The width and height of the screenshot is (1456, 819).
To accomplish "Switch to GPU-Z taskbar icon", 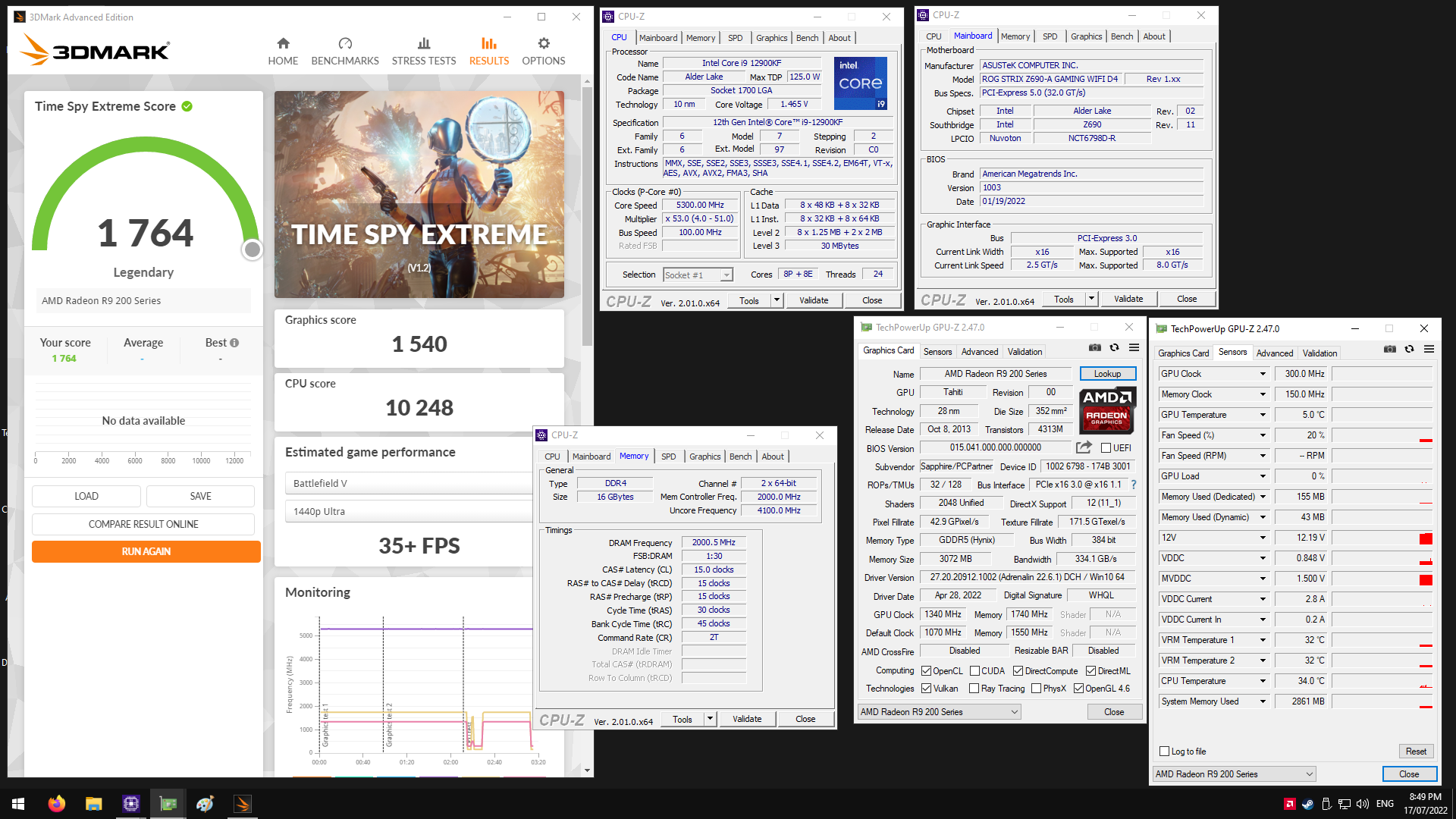I will [168, 804].
